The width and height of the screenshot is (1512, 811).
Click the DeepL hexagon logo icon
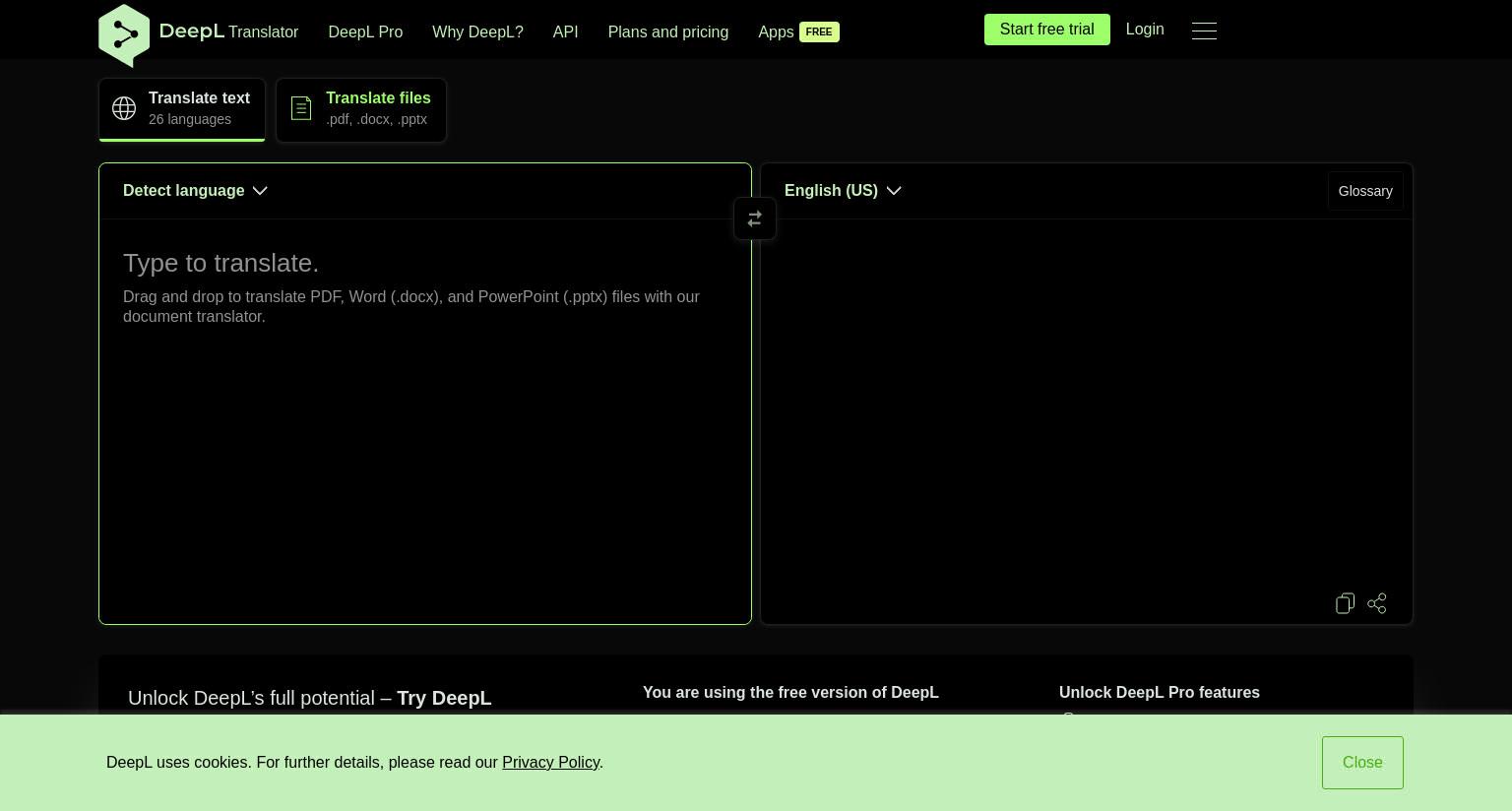[124, 35]
